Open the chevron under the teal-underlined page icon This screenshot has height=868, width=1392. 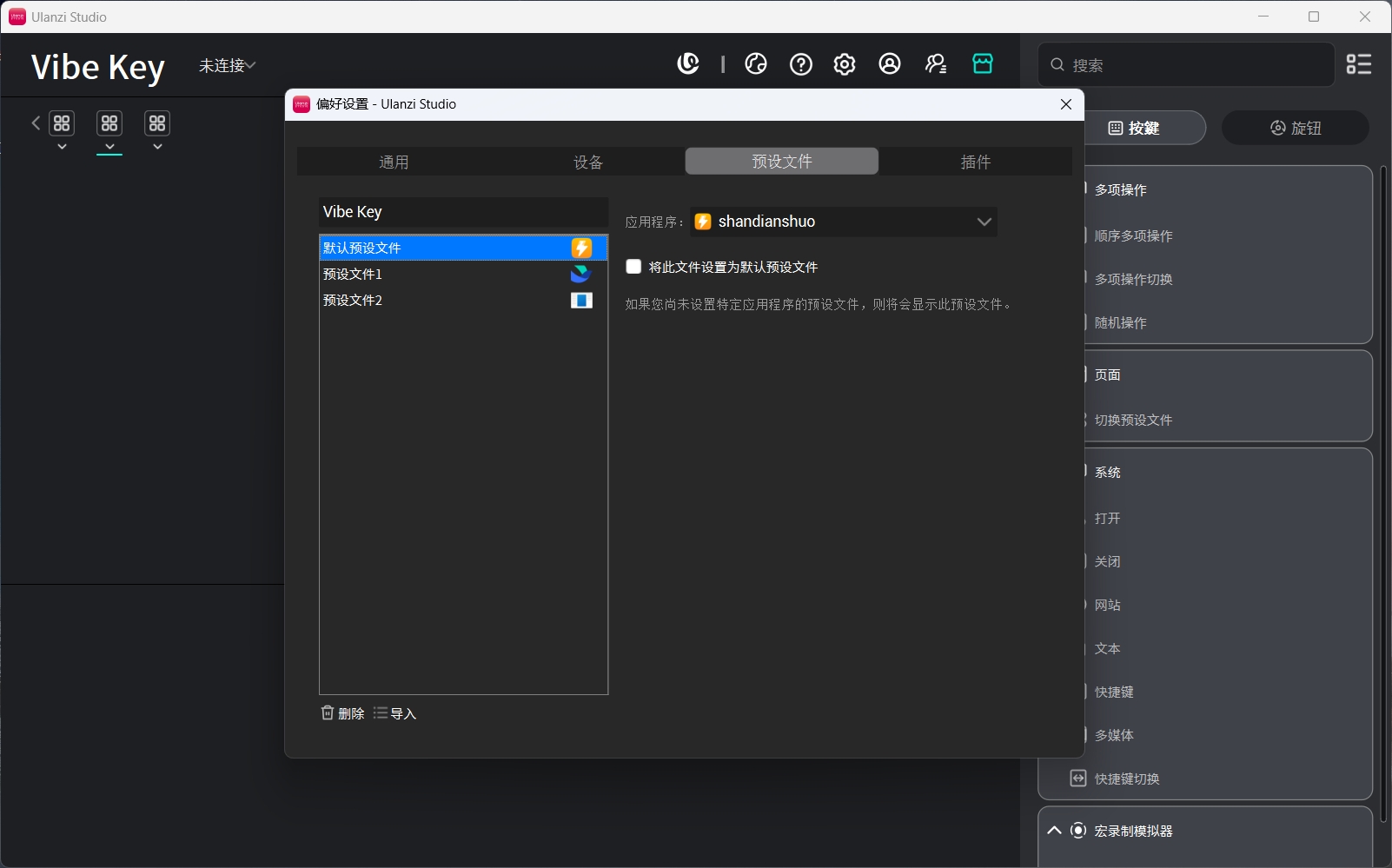coord(109,146)
